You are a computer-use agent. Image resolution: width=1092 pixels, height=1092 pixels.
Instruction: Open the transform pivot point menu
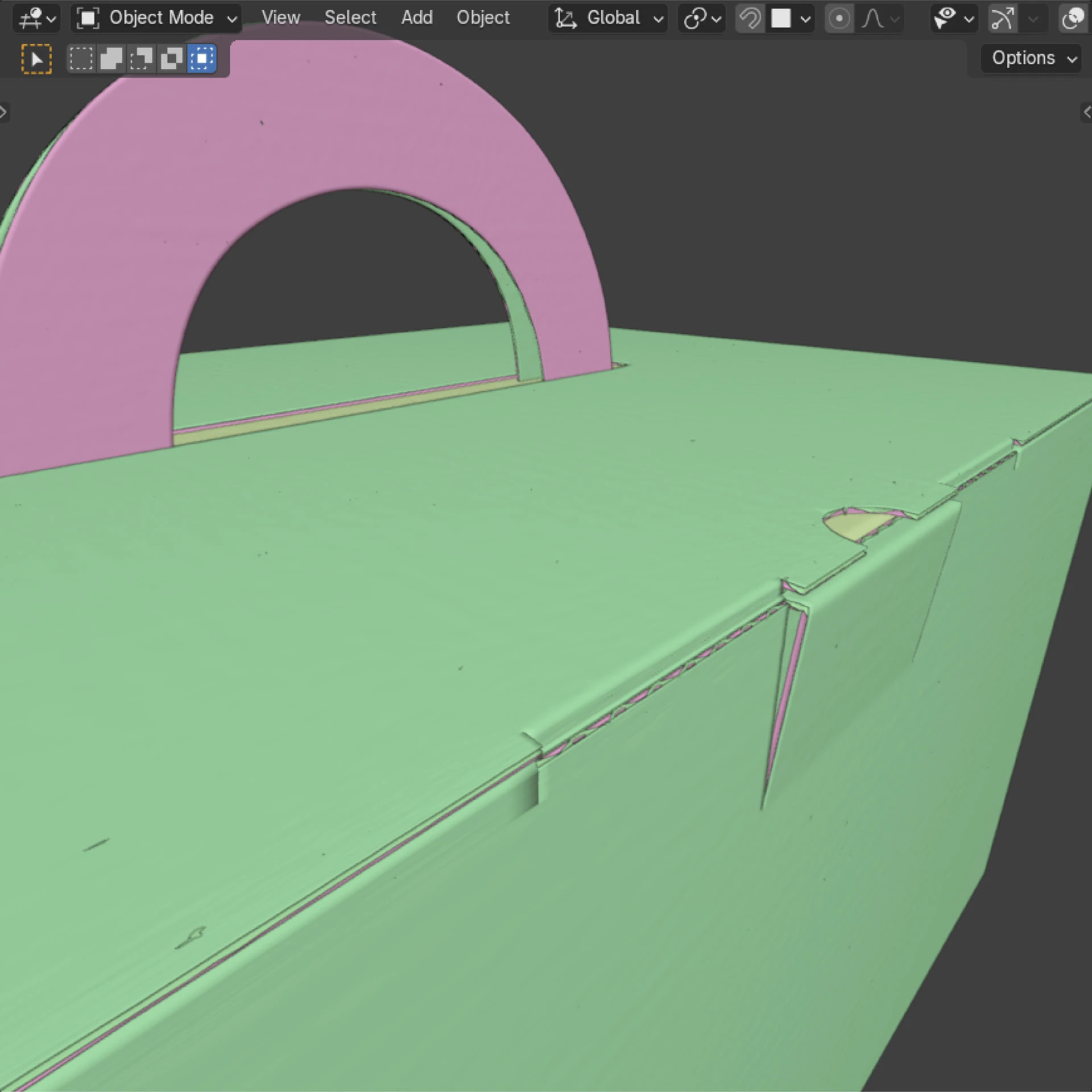click(702, 18)
